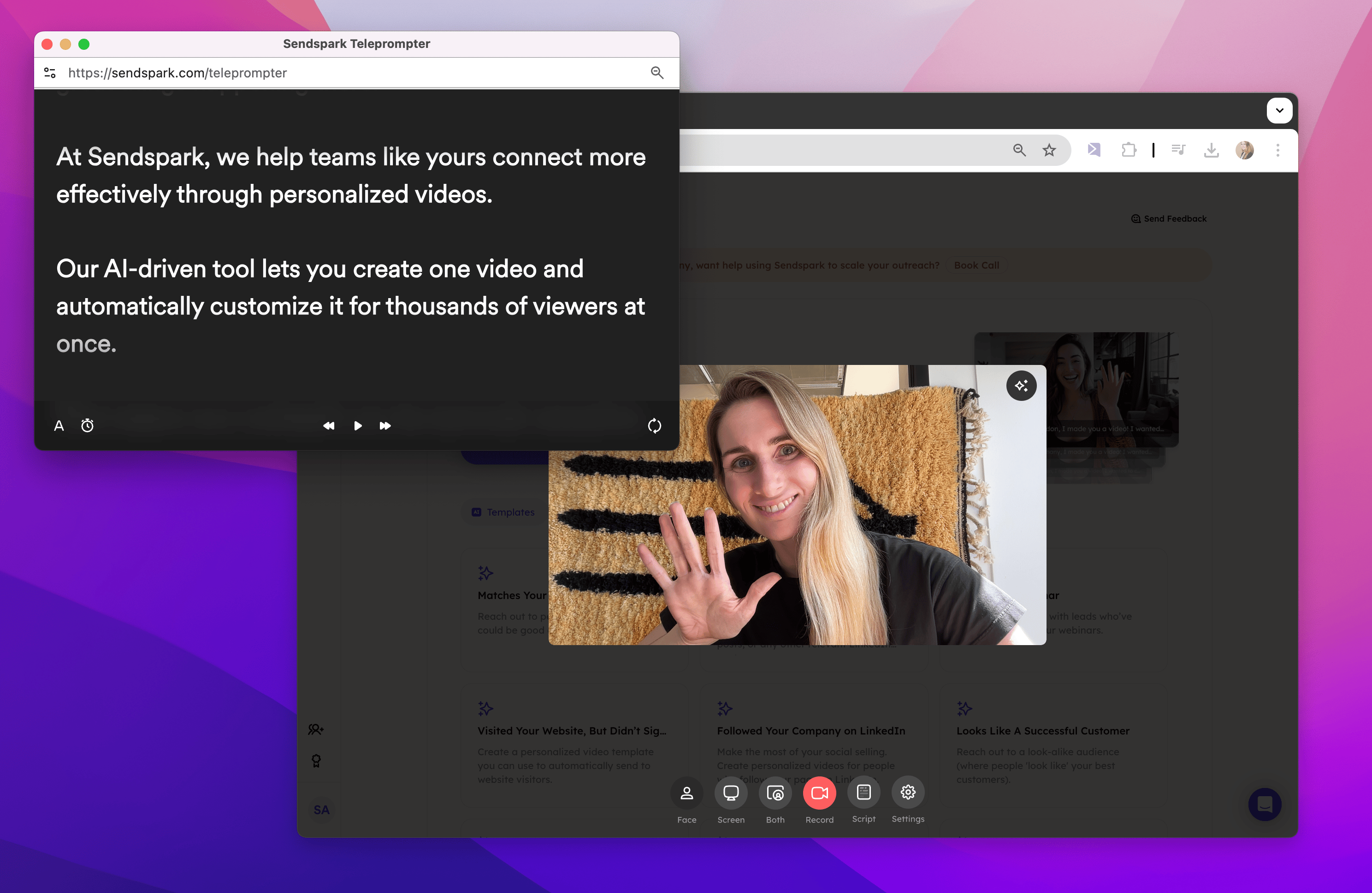
Task: Open the Chrome profile avatar
Action: click(1245, 150)
